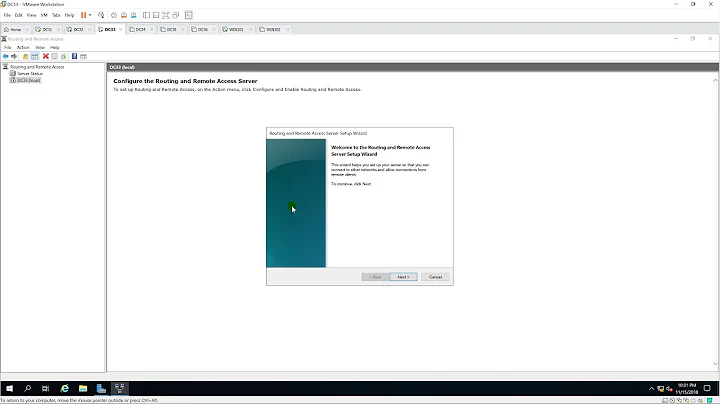Take a snapshot of this VM
720x404 pixels.
(x=114, y=15)
